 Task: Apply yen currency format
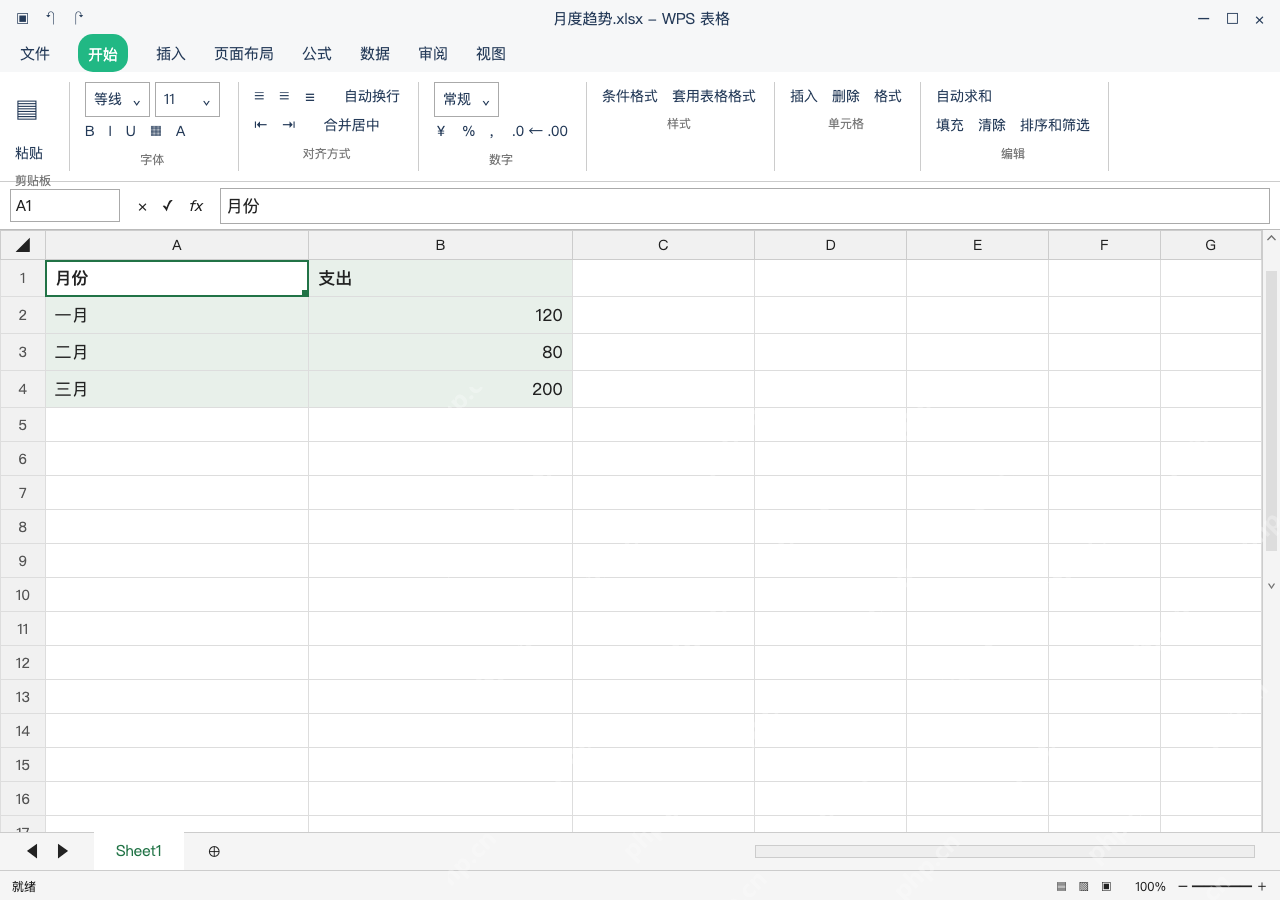(441, 131)
